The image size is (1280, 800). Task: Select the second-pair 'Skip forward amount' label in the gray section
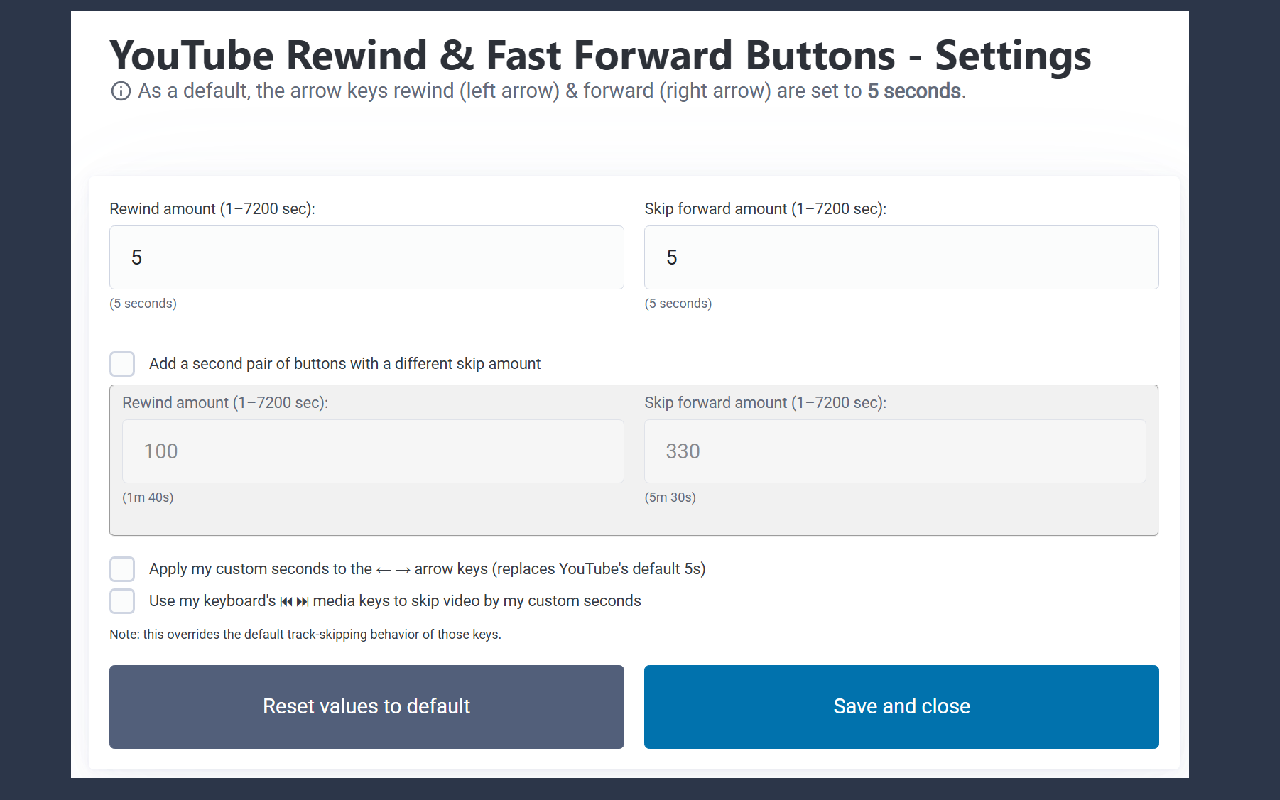click(x=765, y=402)
